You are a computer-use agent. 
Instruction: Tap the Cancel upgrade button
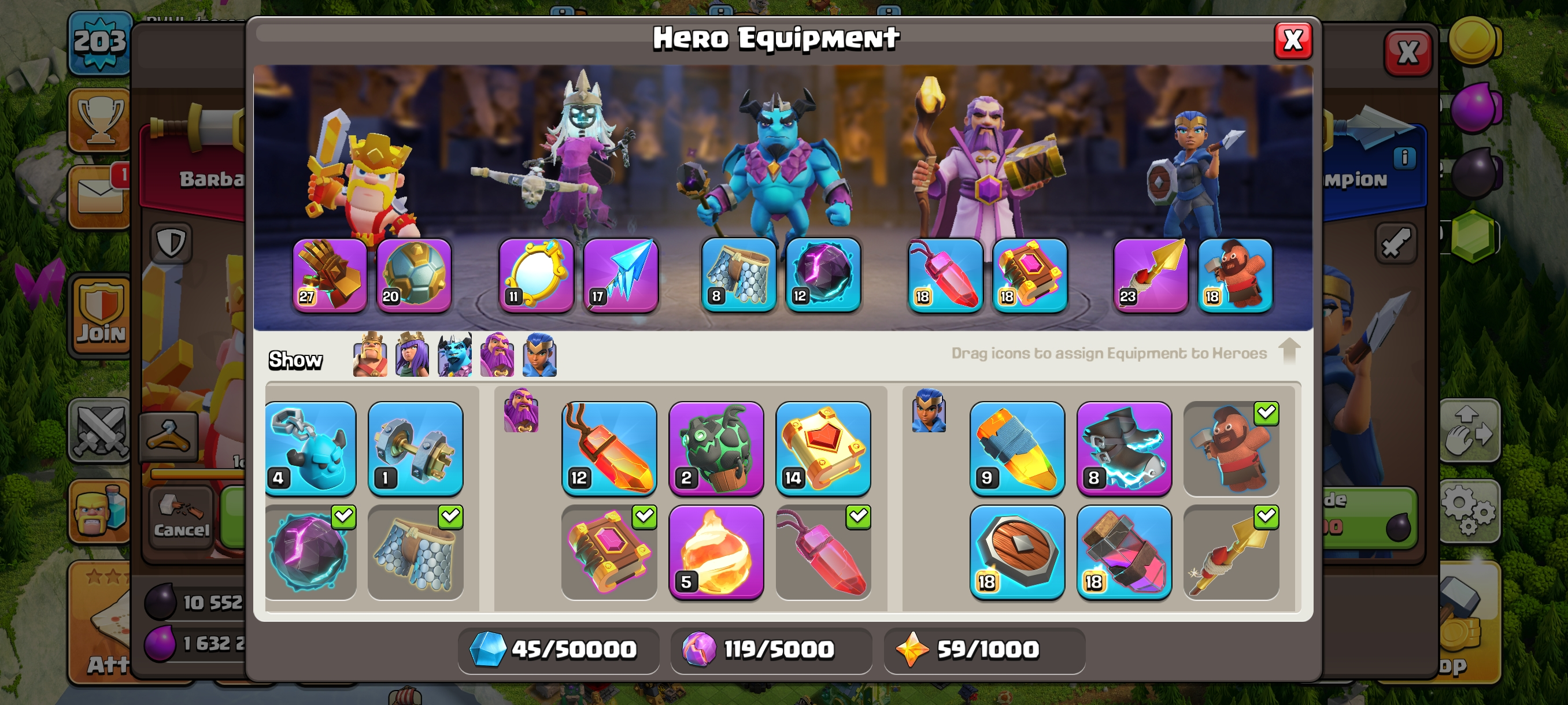181,517
